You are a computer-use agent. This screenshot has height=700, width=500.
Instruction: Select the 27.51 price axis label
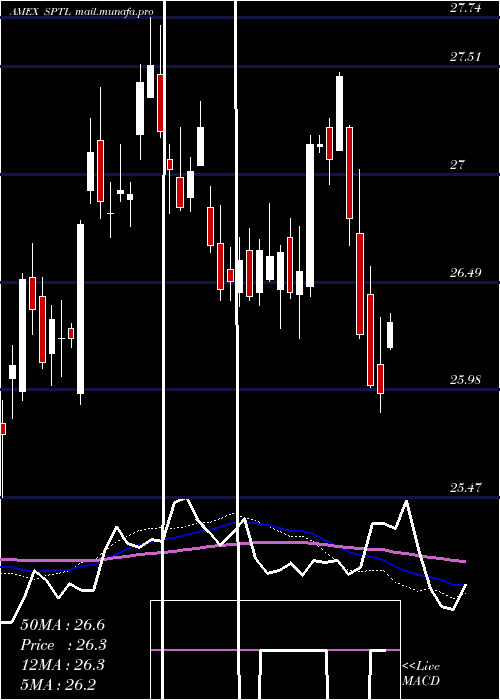pos(466,57)
